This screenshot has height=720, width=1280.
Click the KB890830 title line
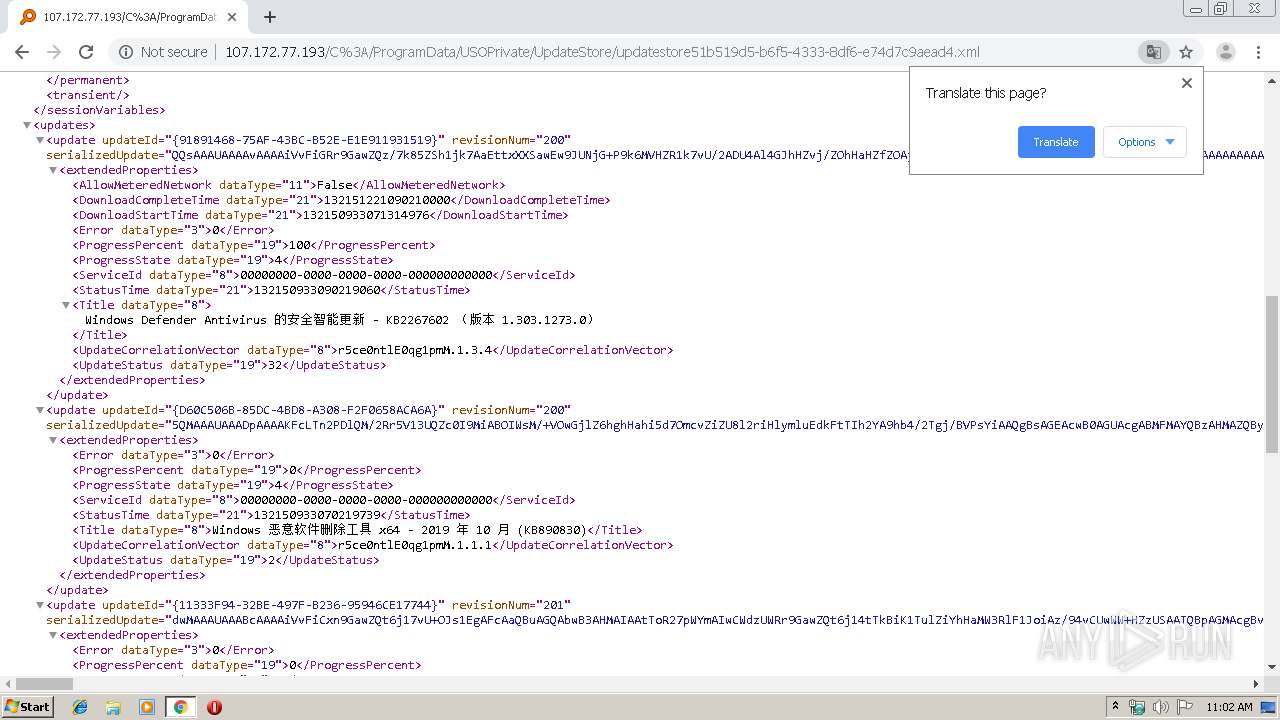click(x=357, y=530)
